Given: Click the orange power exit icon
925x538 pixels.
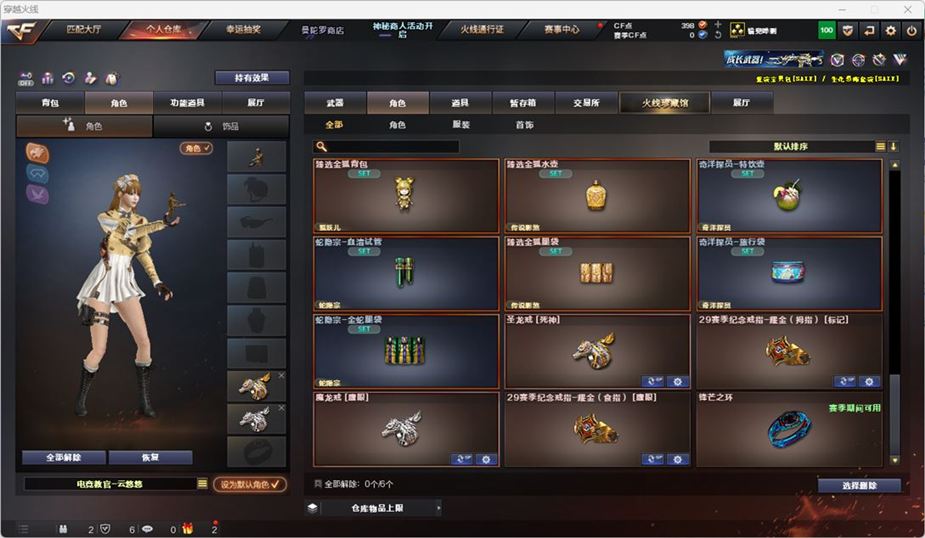Looking at the screenshot, I should click(911, 30).
